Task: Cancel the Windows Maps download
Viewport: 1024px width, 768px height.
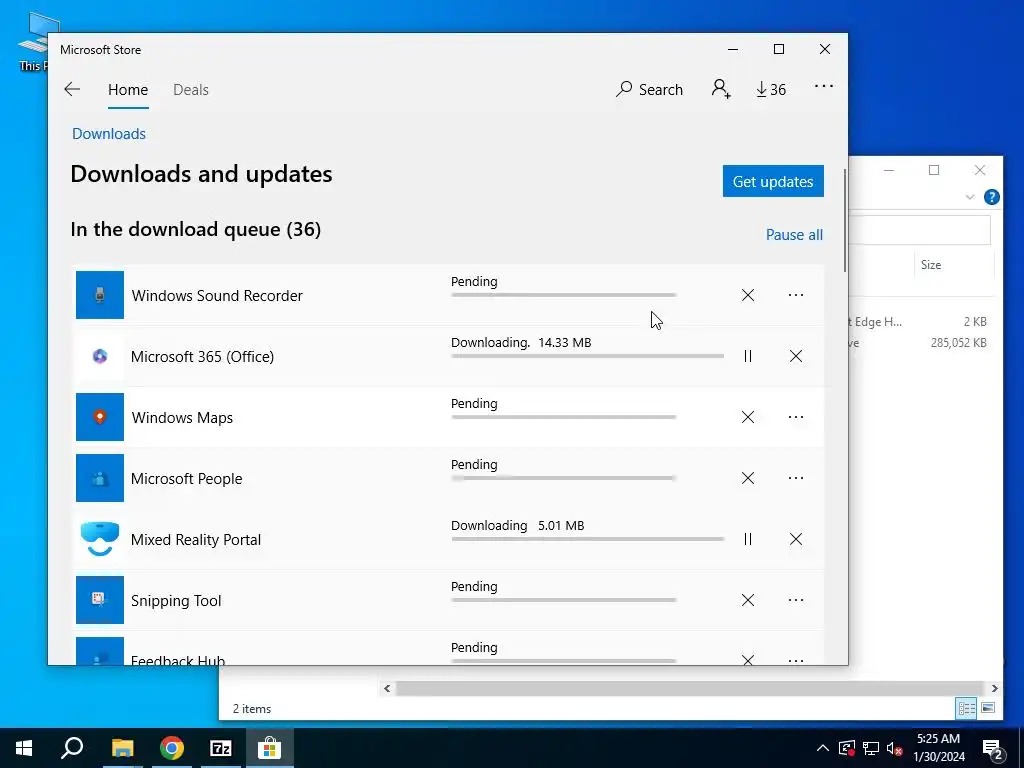Action: (x=748, y=417)
